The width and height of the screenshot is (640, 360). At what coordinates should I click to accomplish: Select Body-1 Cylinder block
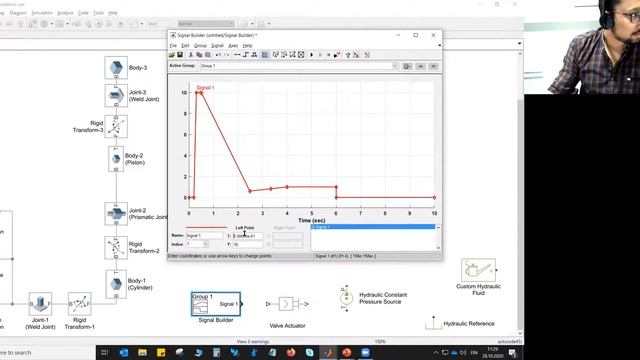click(116, 284)
